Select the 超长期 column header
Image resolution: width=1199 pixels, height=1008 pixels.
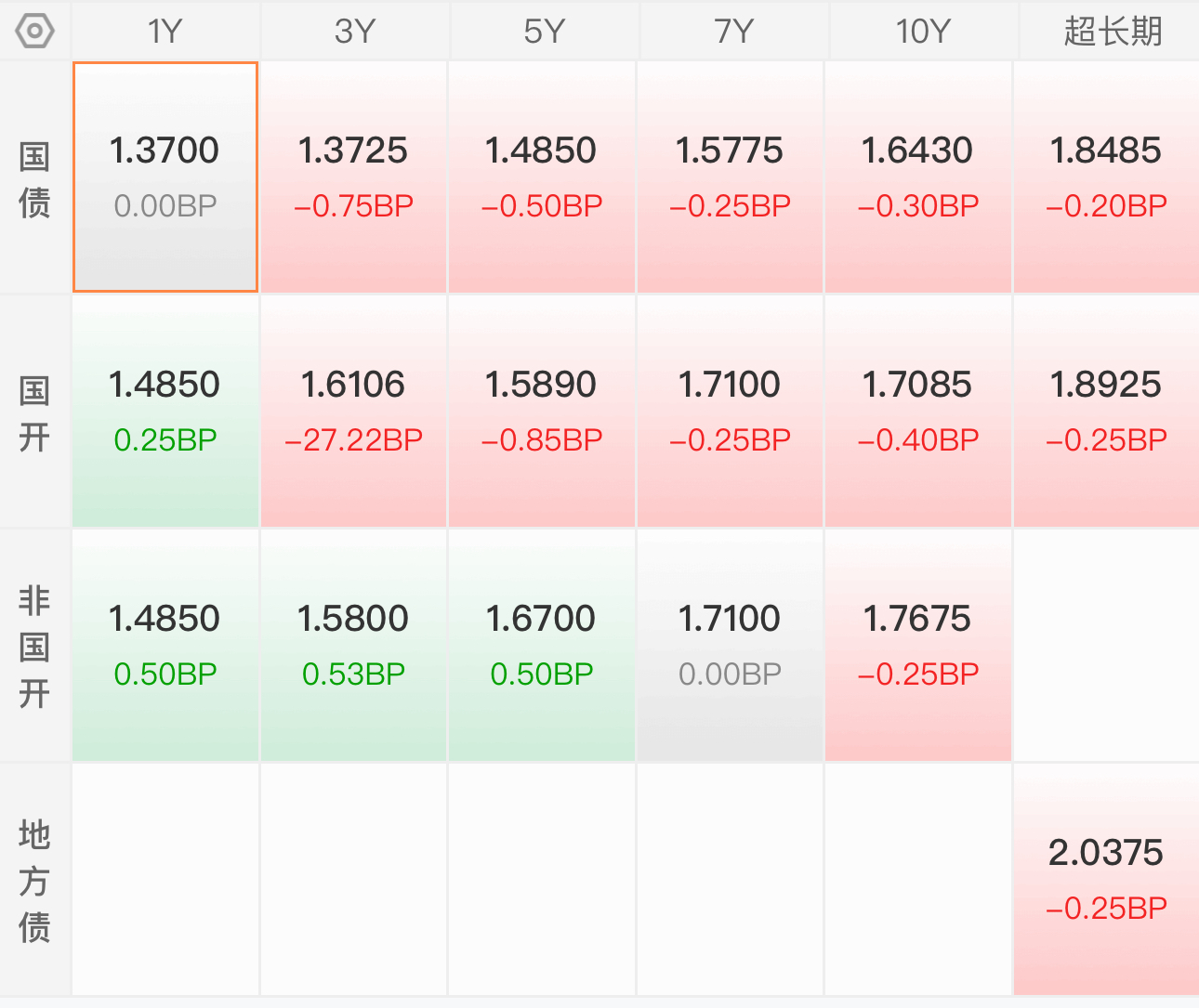[1113, 32]
